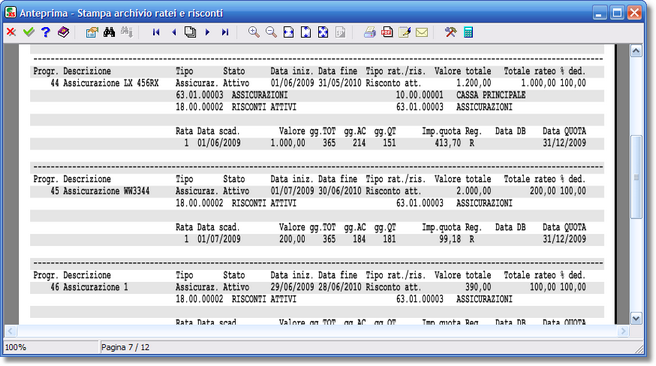Export the preview to PDF

tap(387, 32)
